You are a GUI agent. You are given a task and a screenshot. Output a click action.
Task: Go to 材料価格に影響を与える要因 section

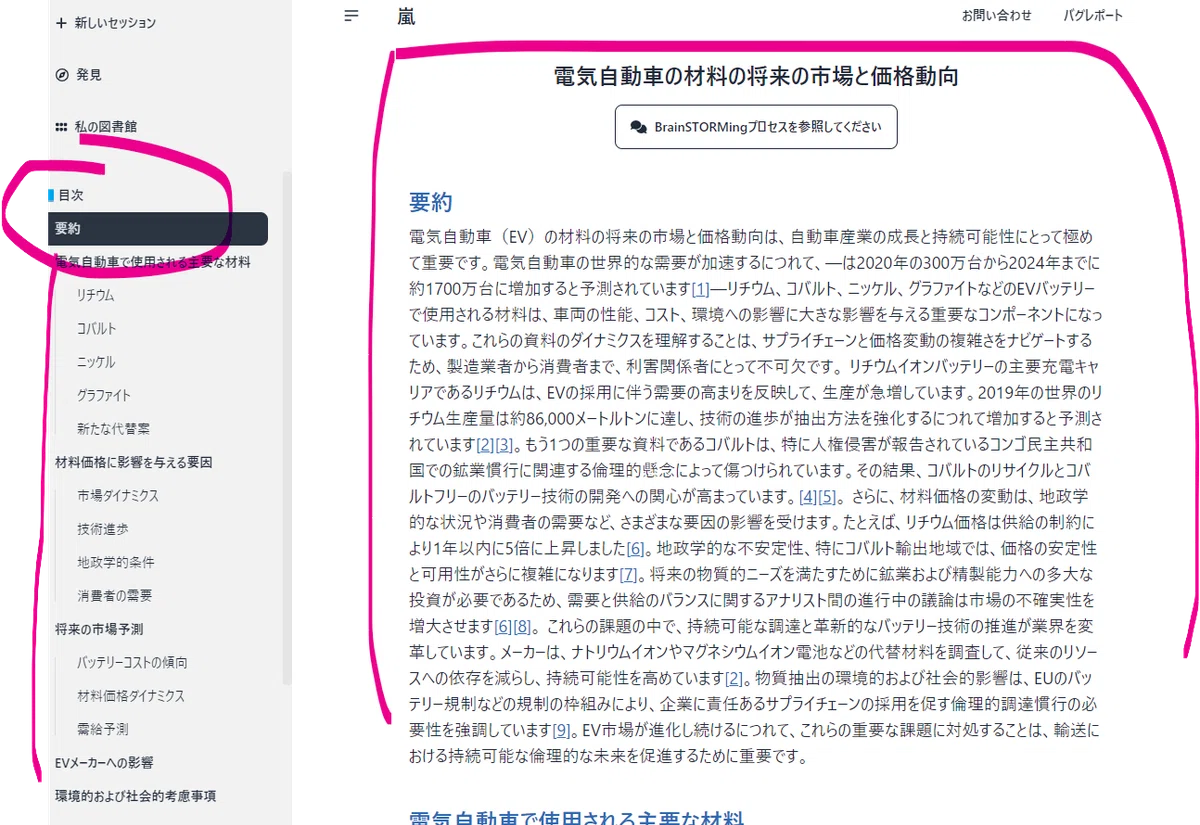pos(133,462)
